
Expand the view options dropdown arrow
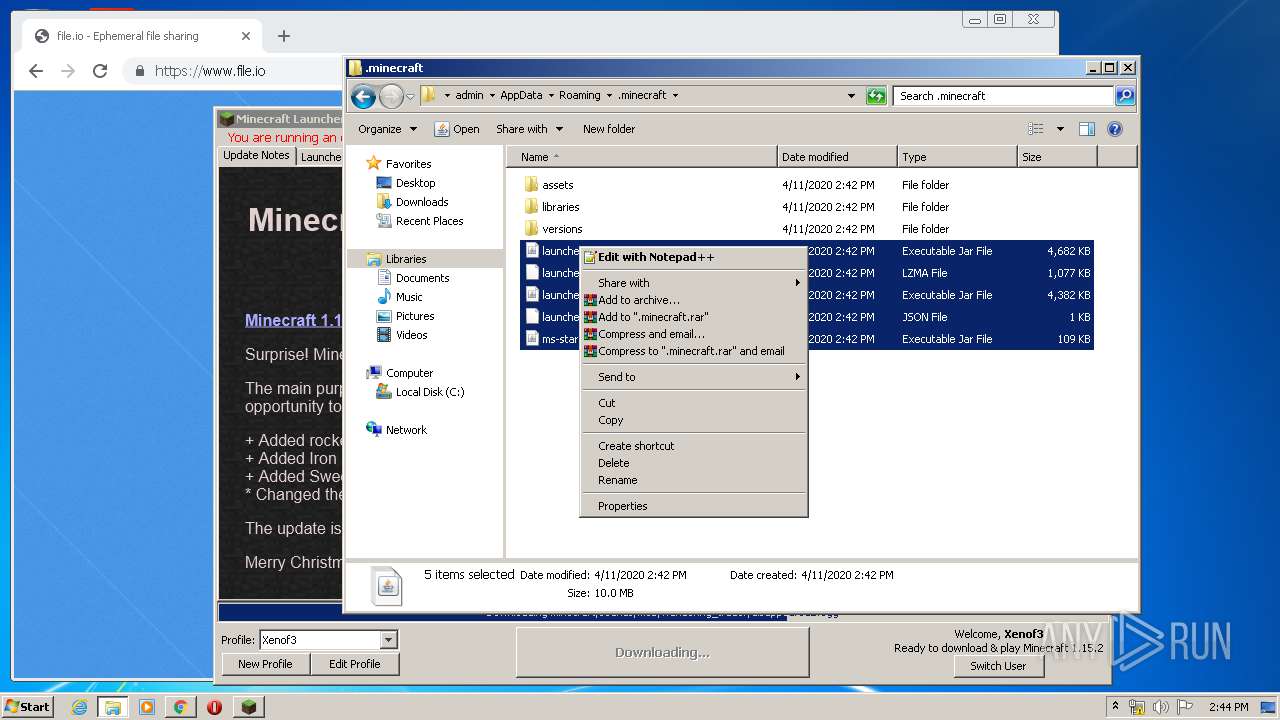coord(1060,129)
